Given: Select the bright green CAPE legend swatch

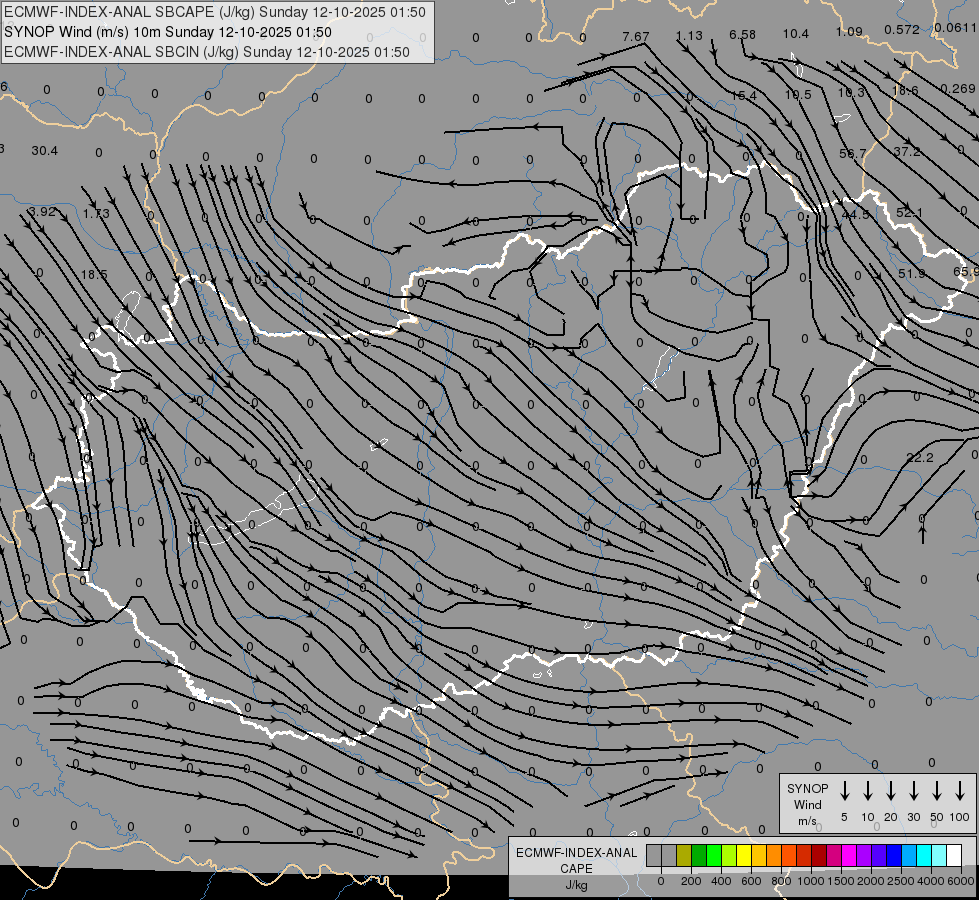Looking at the screenshot, I should (x=714, y=855).
